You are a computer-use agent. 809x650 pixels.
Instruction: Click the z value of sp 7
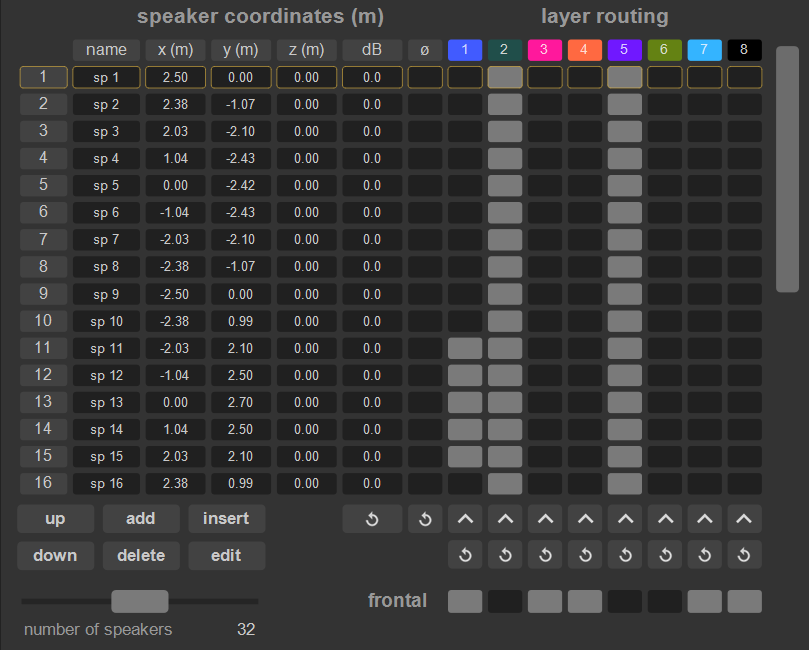coord(306,240)
